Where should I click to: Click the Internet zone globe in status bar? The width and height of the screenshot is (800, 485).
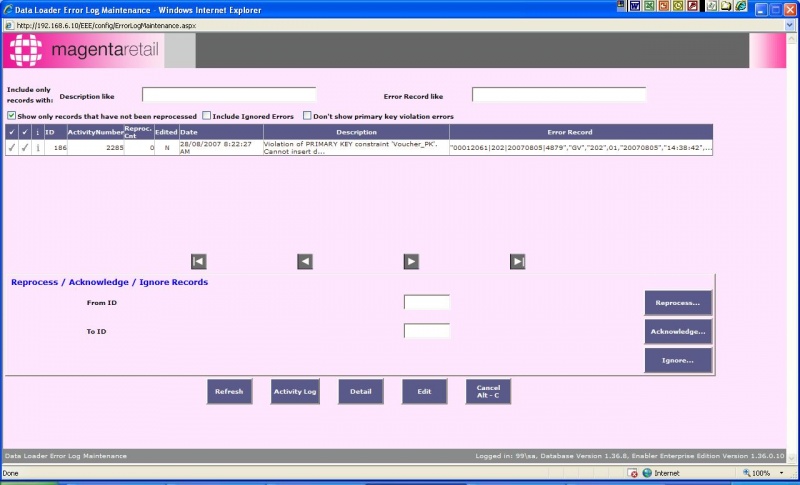[x=647, y=473]
